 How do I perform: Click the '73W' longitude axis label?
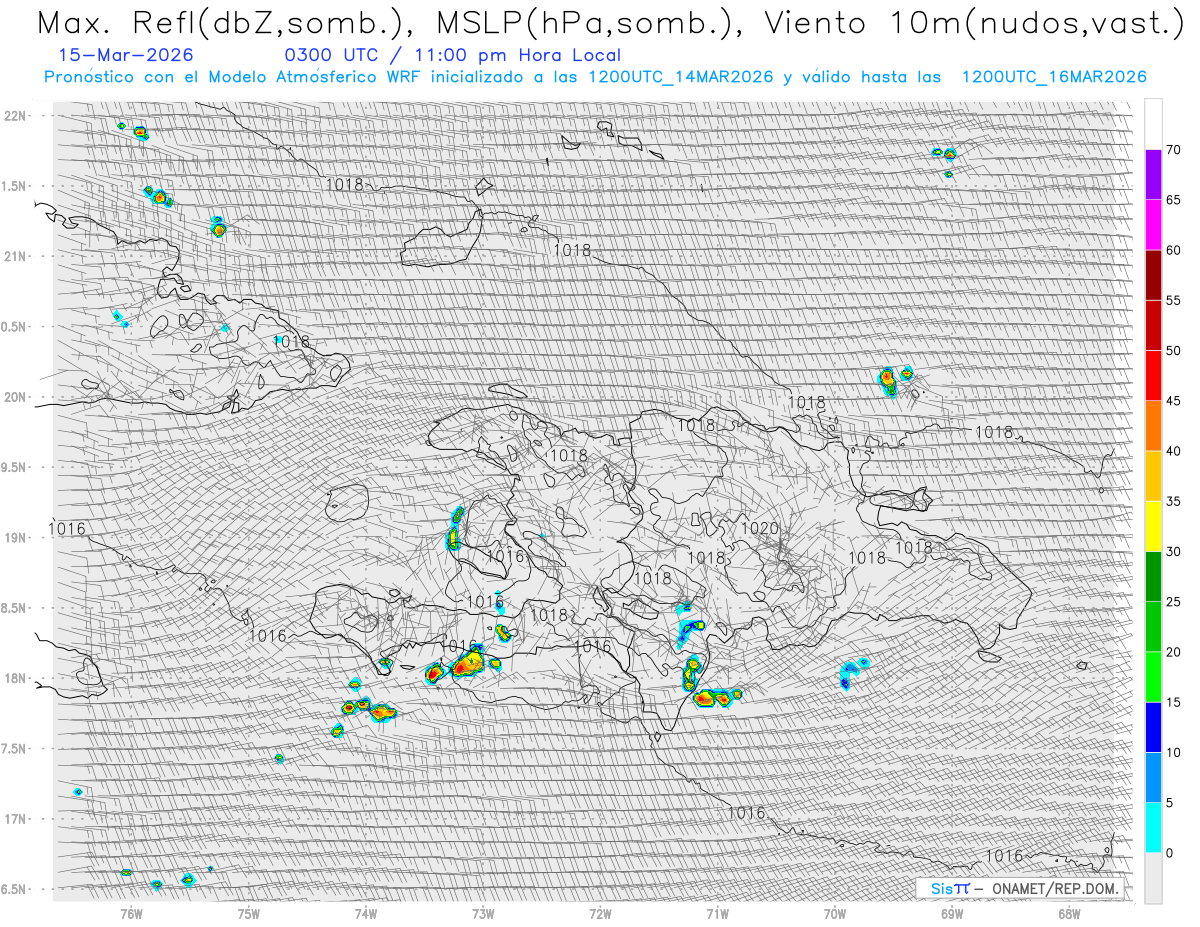click(x=483, y=914)
